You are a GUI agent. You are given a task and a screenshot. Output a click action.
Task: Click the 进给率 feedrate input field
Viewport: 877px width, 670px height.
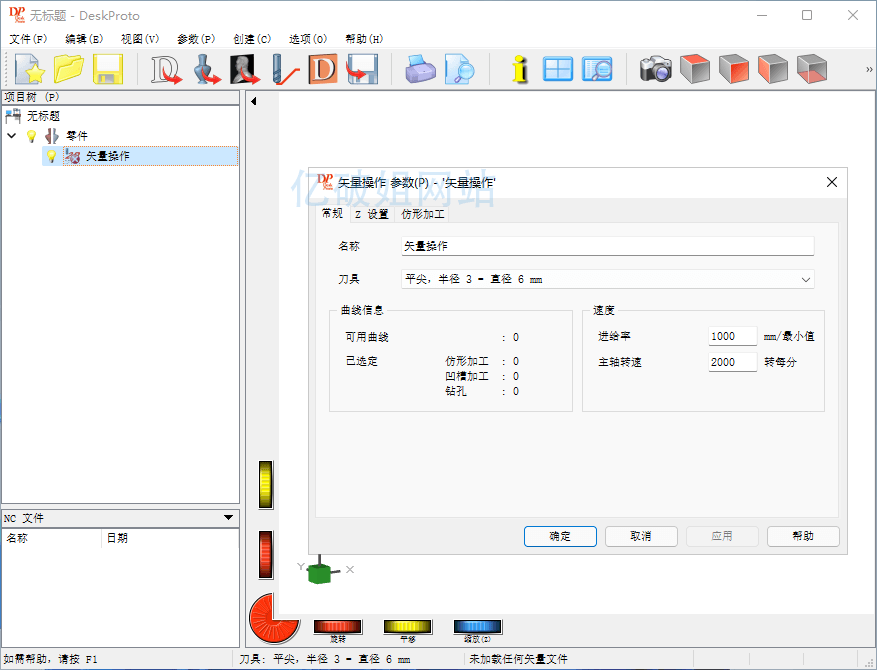point(732,337)
